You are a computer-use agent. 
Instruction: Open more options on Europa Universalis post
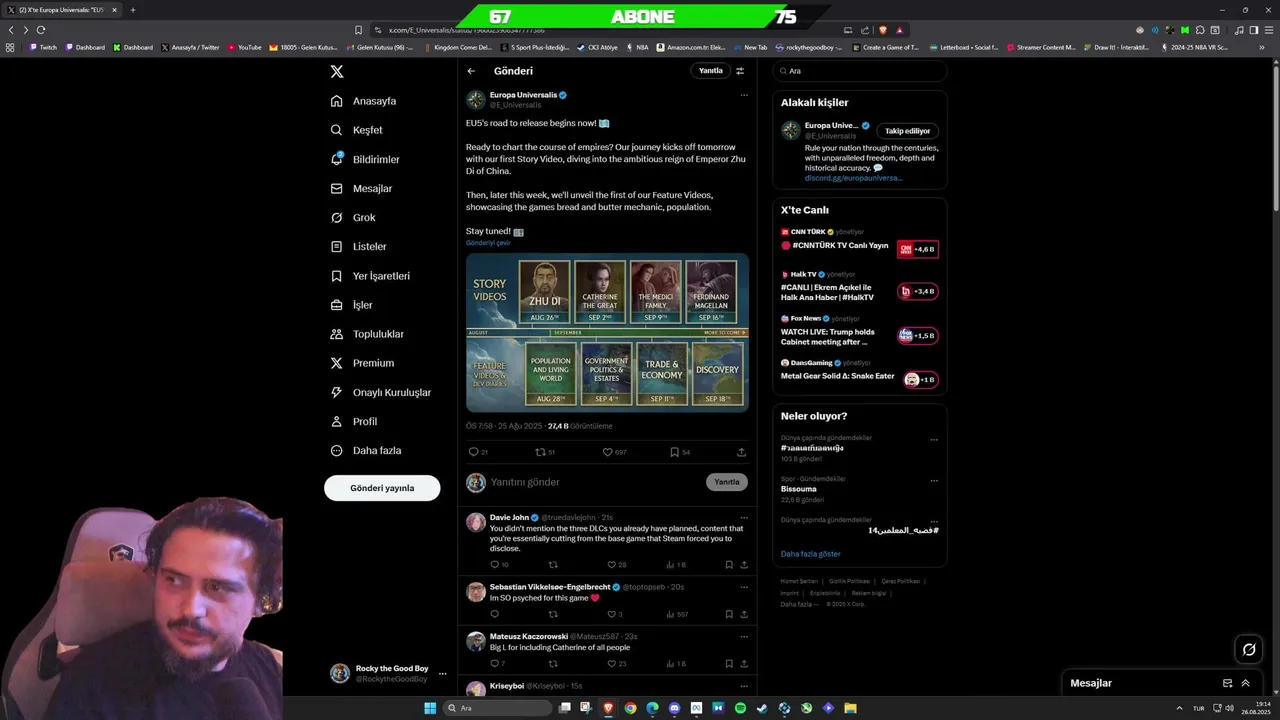(744, 95)
